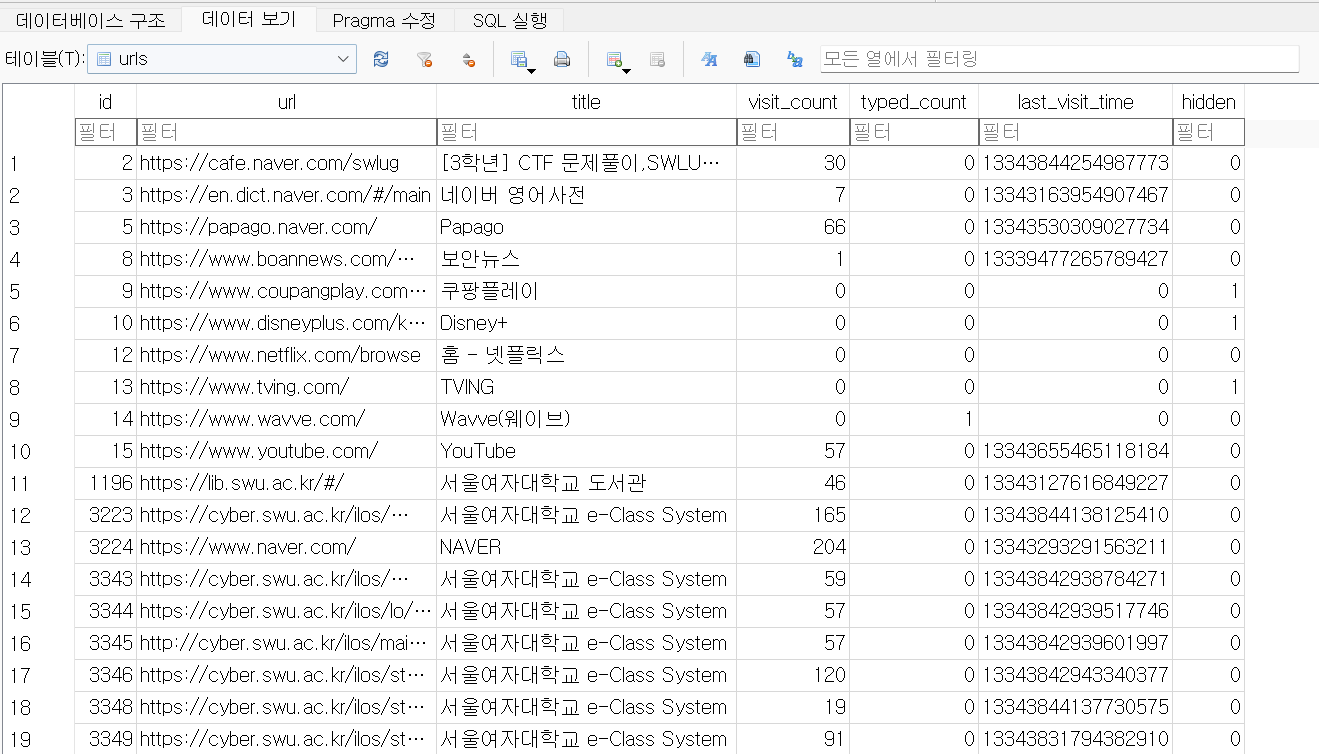Select row header number 19
This screenshot has height=754, width=1319.
38,739
